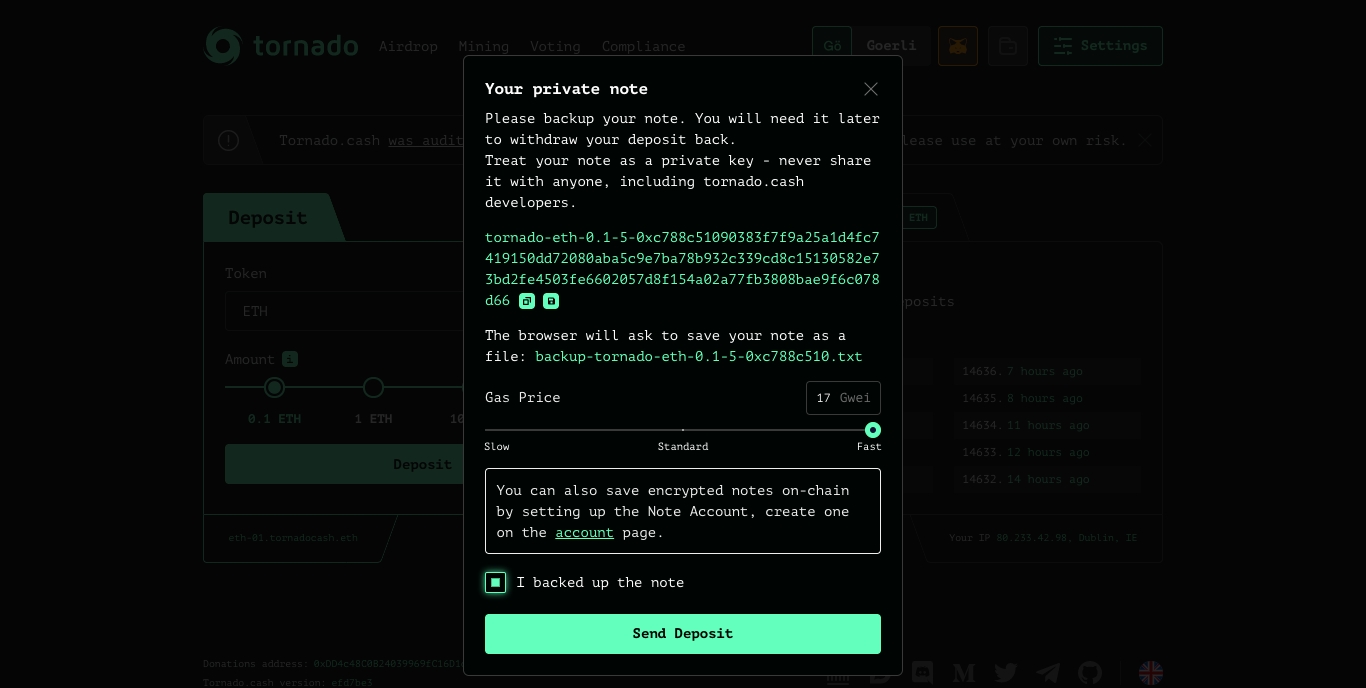Change language via the UK flag
Screen dimensions: 1366x688
[x=1151, y=673]
